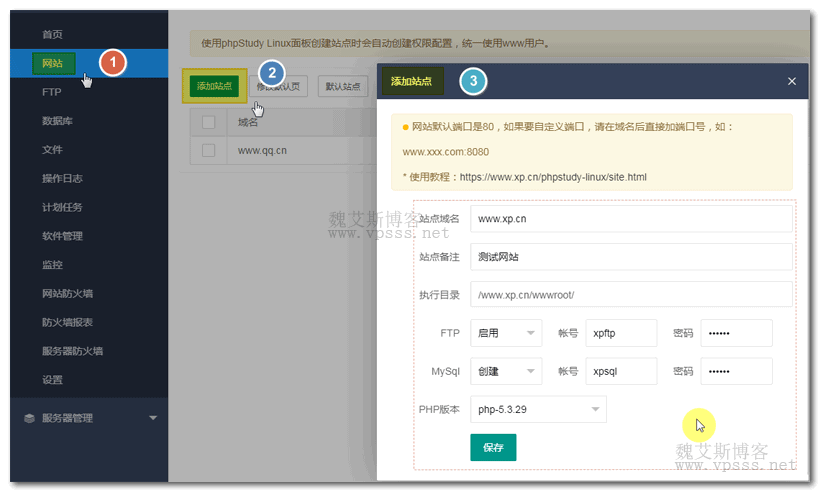This screenshot has width=821, height=493.
Task: Check the www.qq.cn row checkbox
Action: click(209, 150)
